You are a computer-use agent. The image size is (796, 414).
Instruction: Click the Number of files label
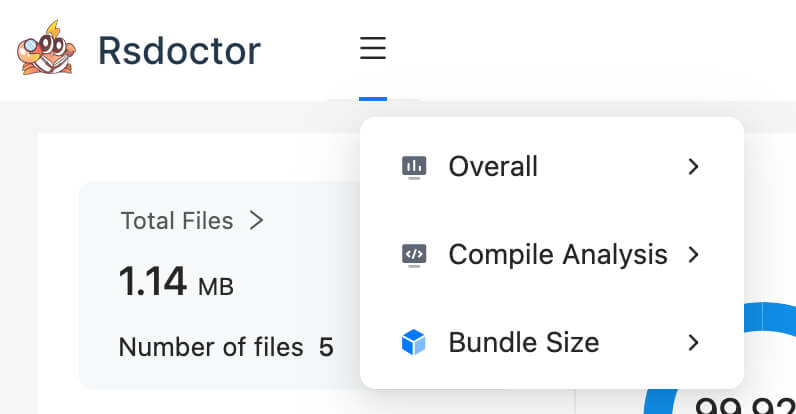tap(211, 348)
